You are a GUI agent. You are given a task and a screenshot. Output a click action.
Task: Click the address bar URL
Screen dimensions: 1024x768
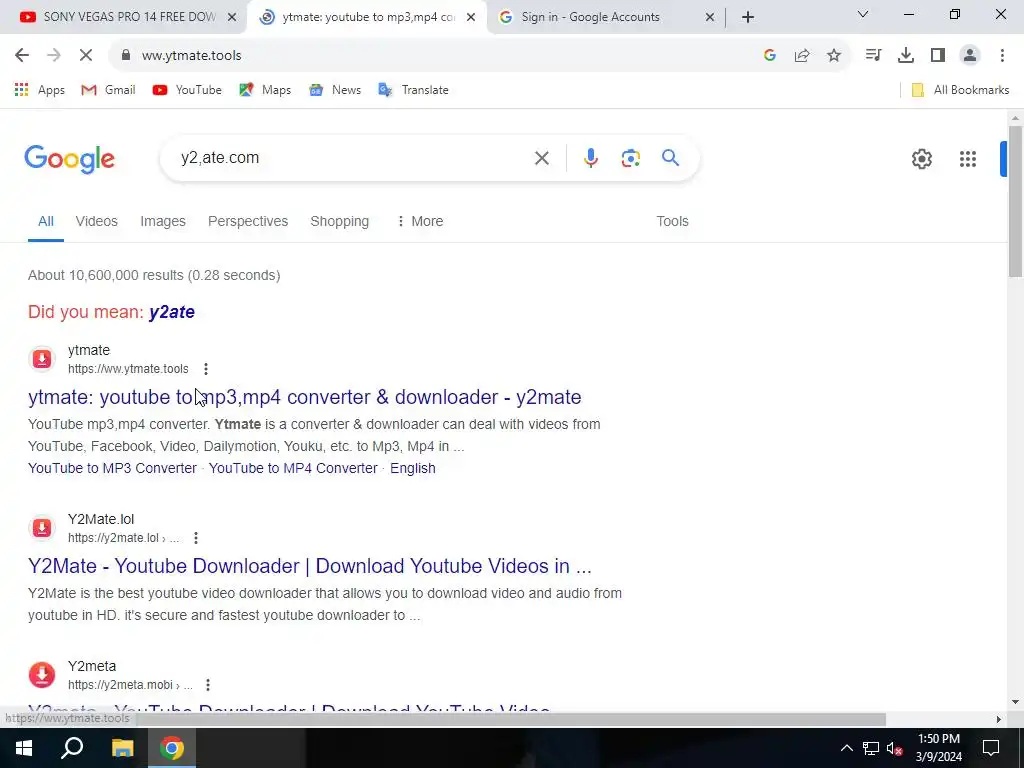click(191, 56)
